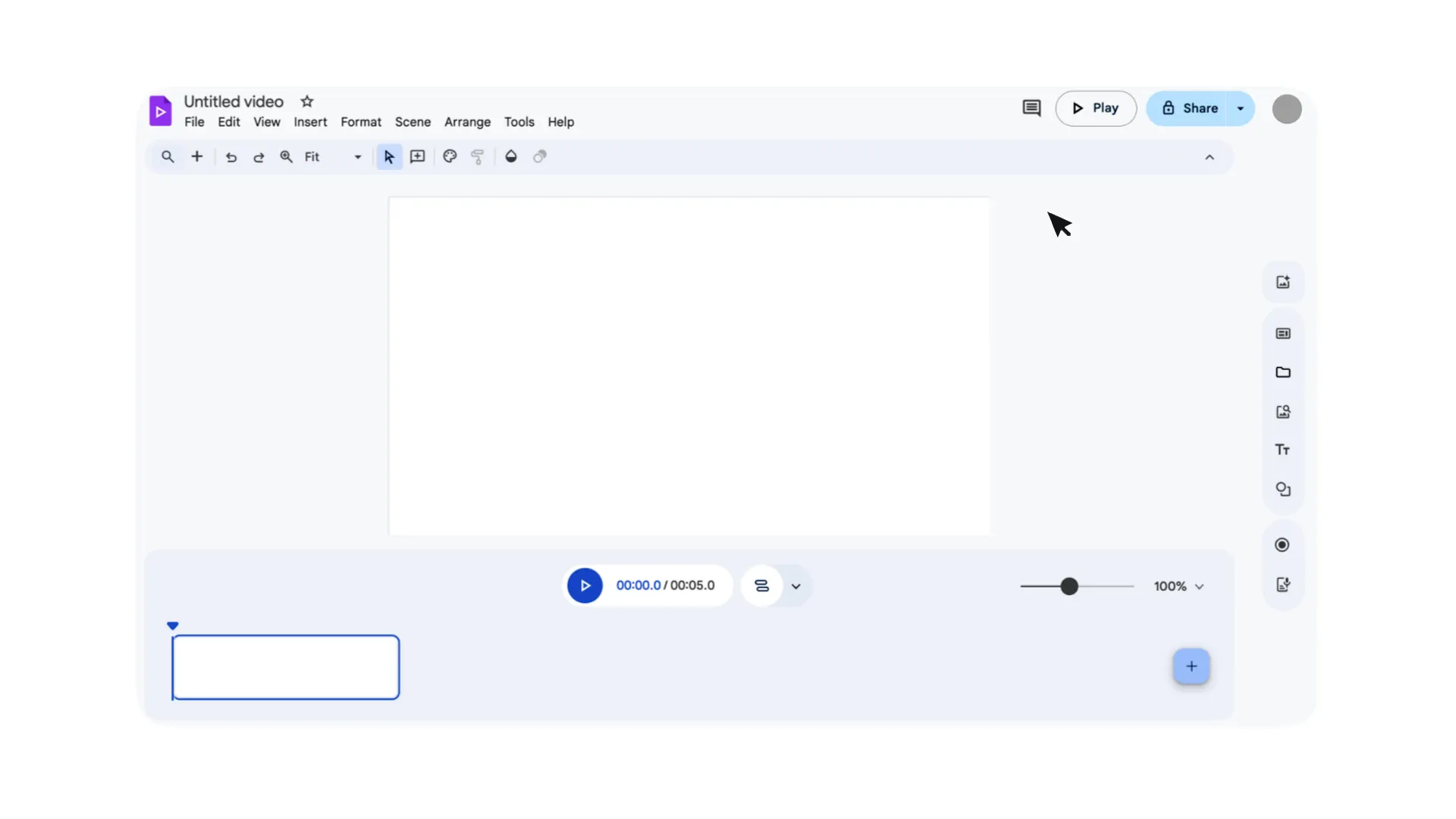Select the shape fill tool icon
Image resolution: width=1456 pixels, height=819 pixels.
point(511,156)
